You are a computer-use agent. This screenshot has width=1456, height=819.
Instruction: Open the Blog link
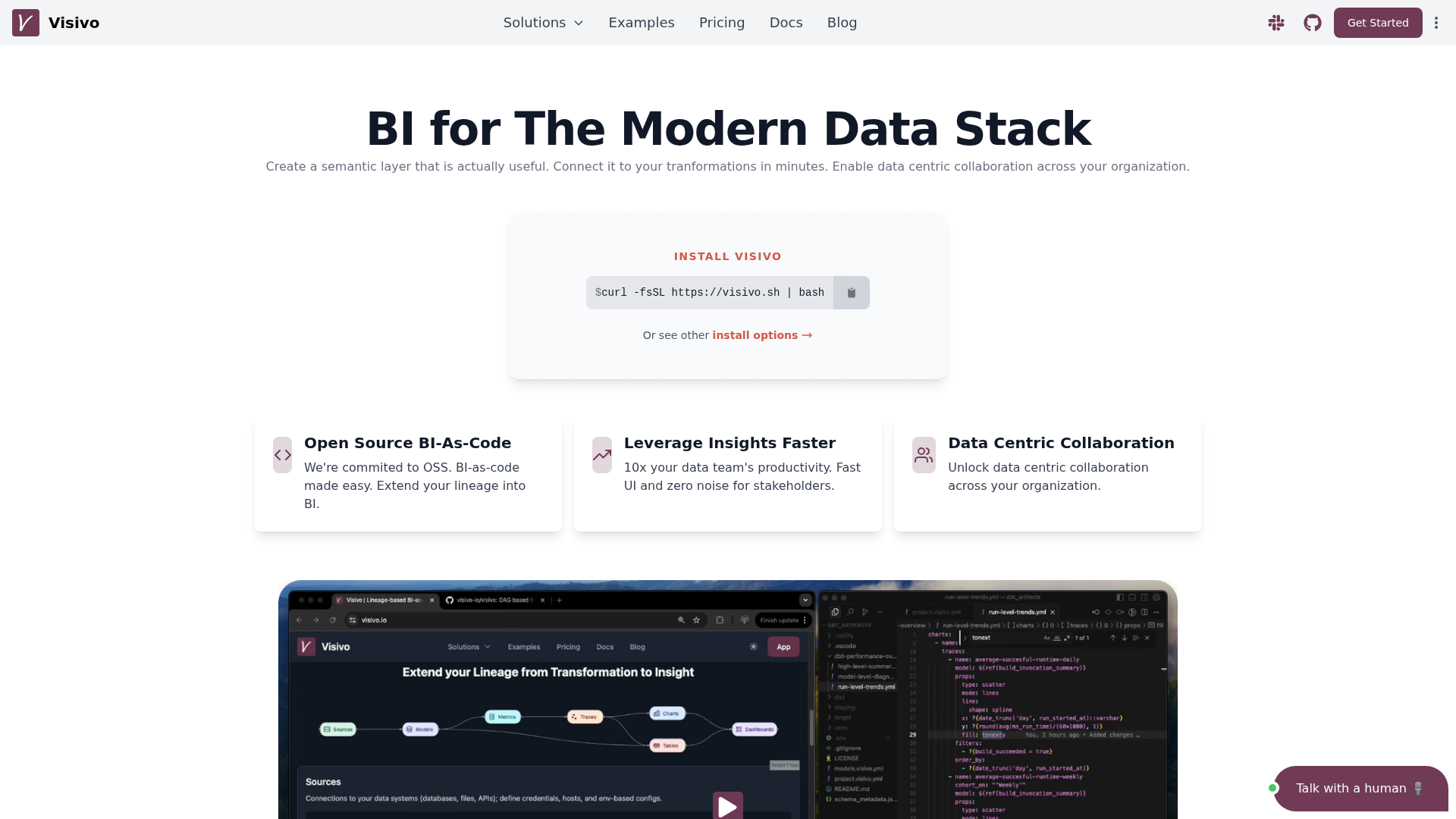point(842,23)
